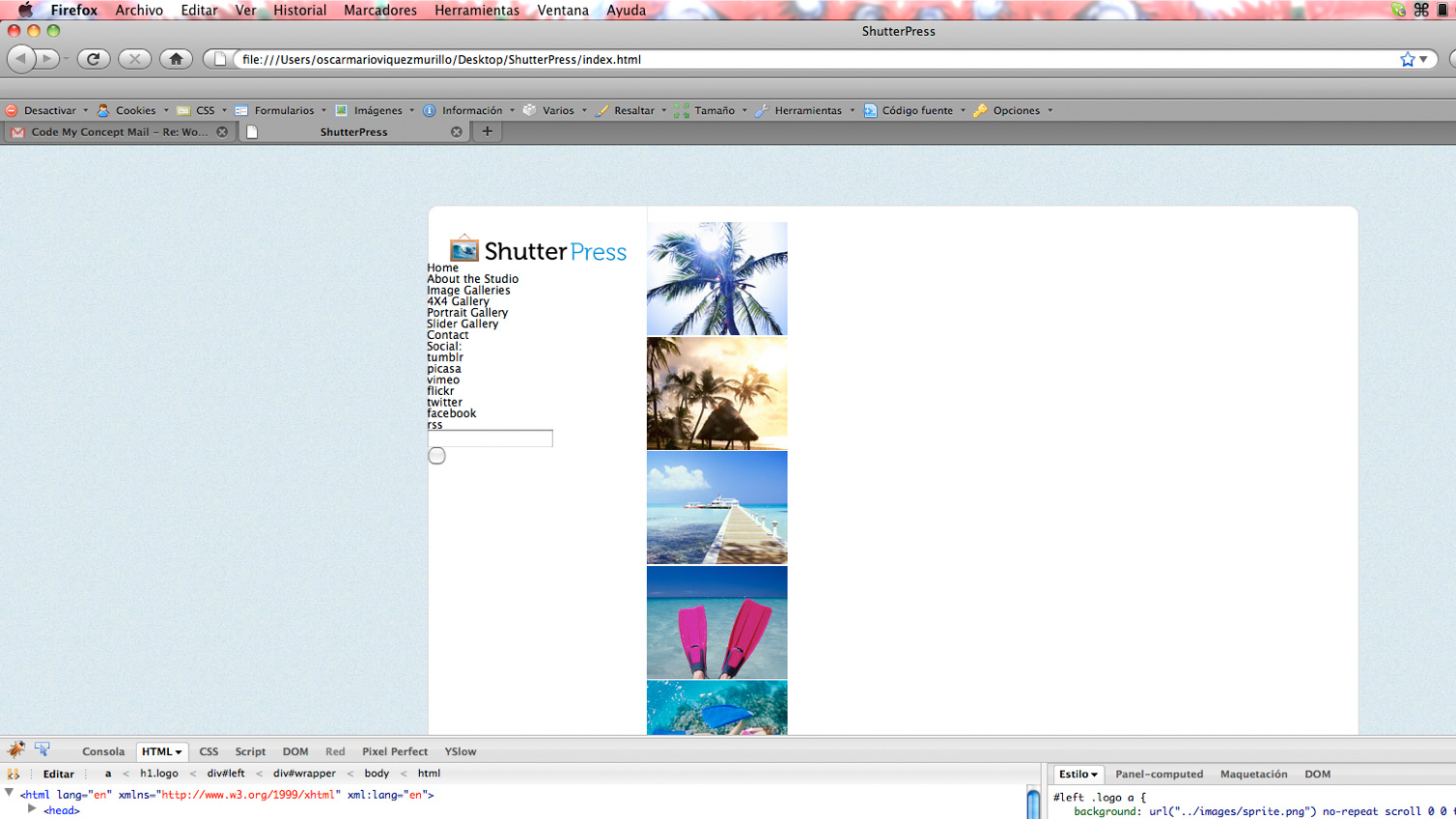
Task: Click the round submit button below search
Action: pyautogui.click(x=436, y=456)
